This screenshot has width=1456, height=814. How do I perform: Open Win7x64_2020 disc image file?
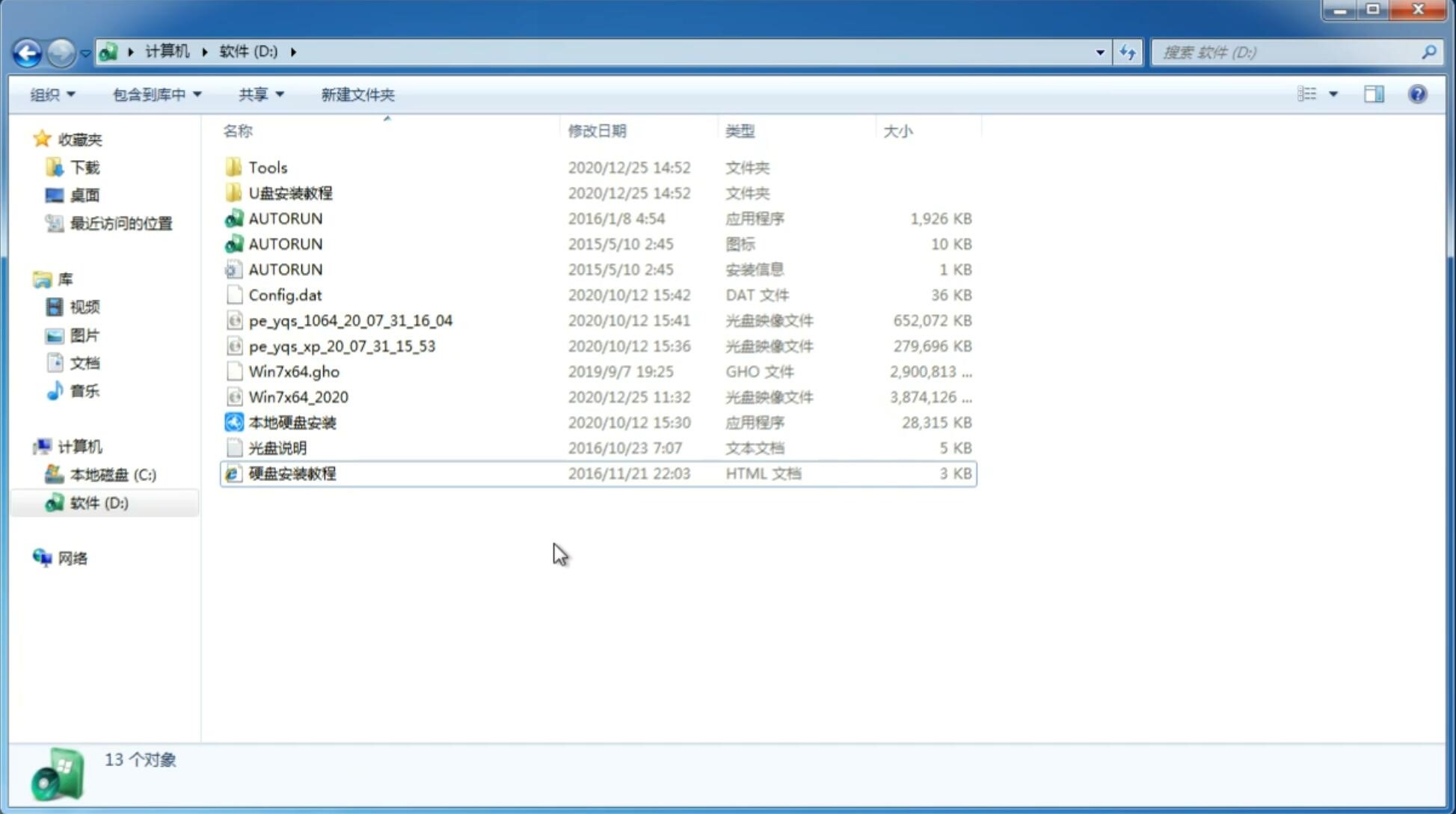(298, 397)
